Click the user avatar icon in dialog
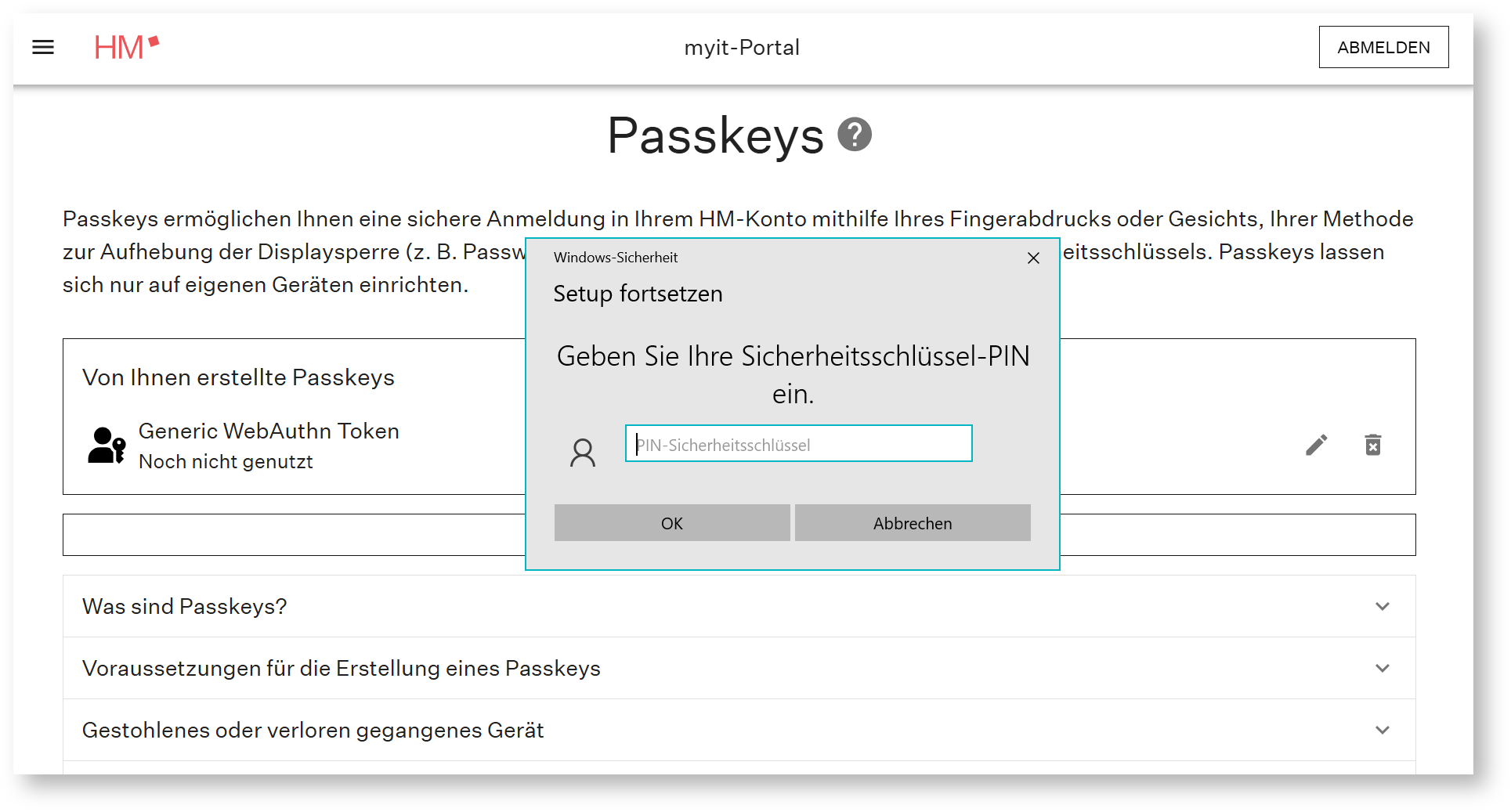The width and height of the screenshot is (1511, 812). tap(582, 453)
